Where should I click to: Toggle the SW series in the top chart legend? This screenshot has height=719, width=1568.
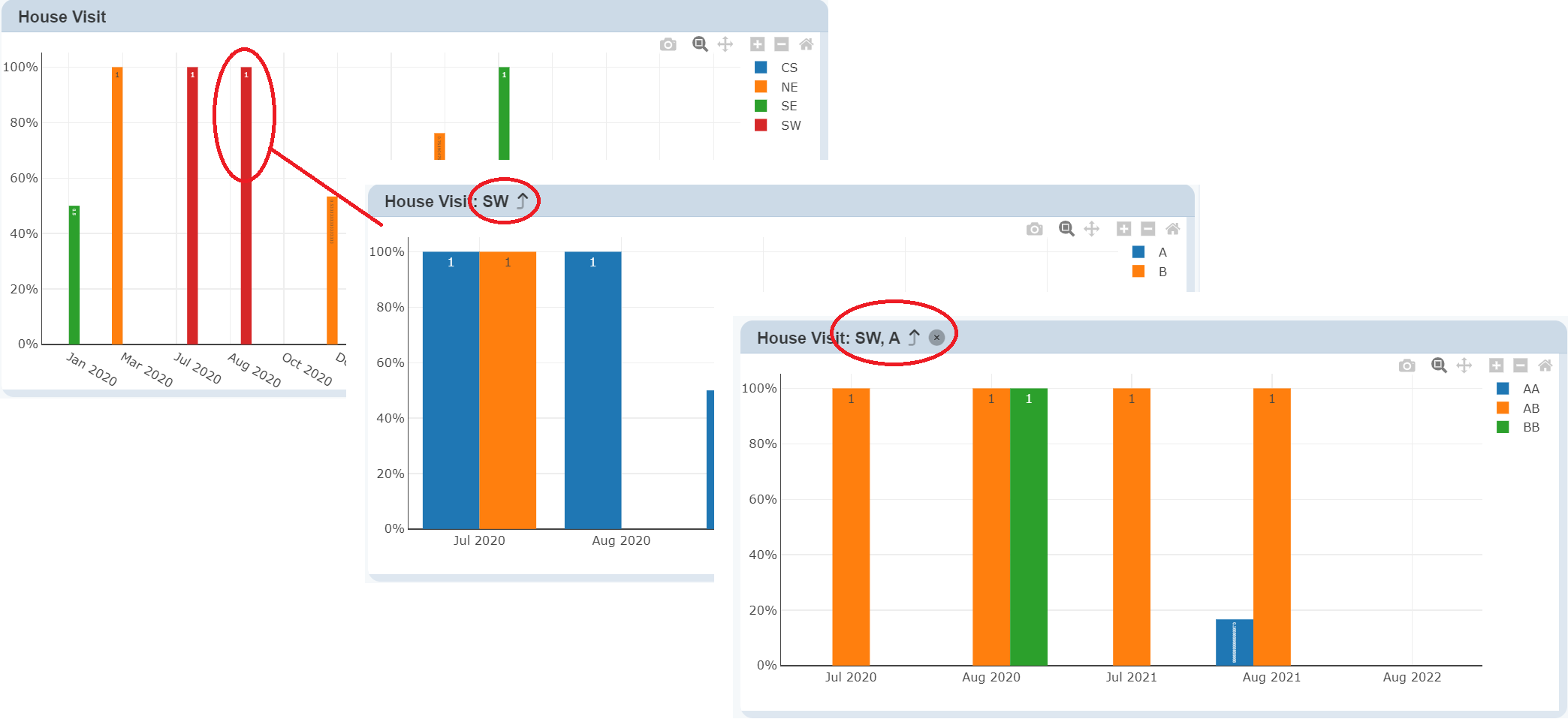tap(790, 125)
